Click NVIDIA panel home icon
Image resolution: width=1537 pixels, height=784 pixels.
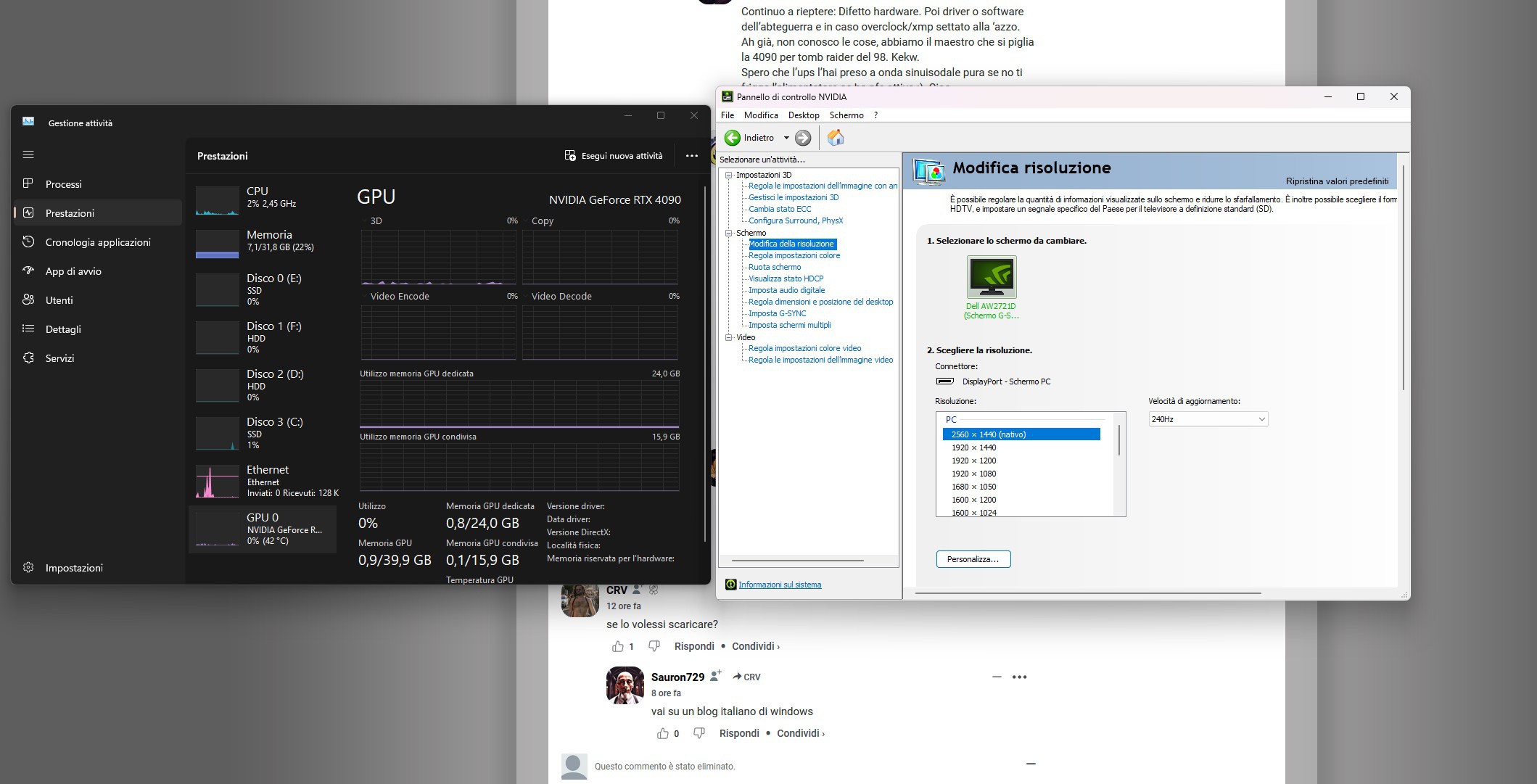click(836, 138)
